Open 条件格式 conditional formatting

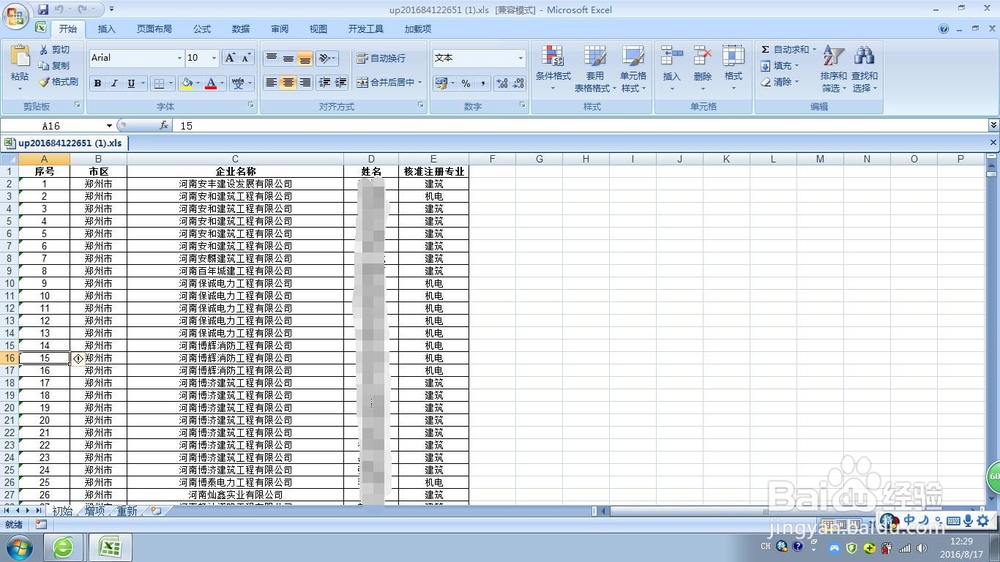(553, 69)
